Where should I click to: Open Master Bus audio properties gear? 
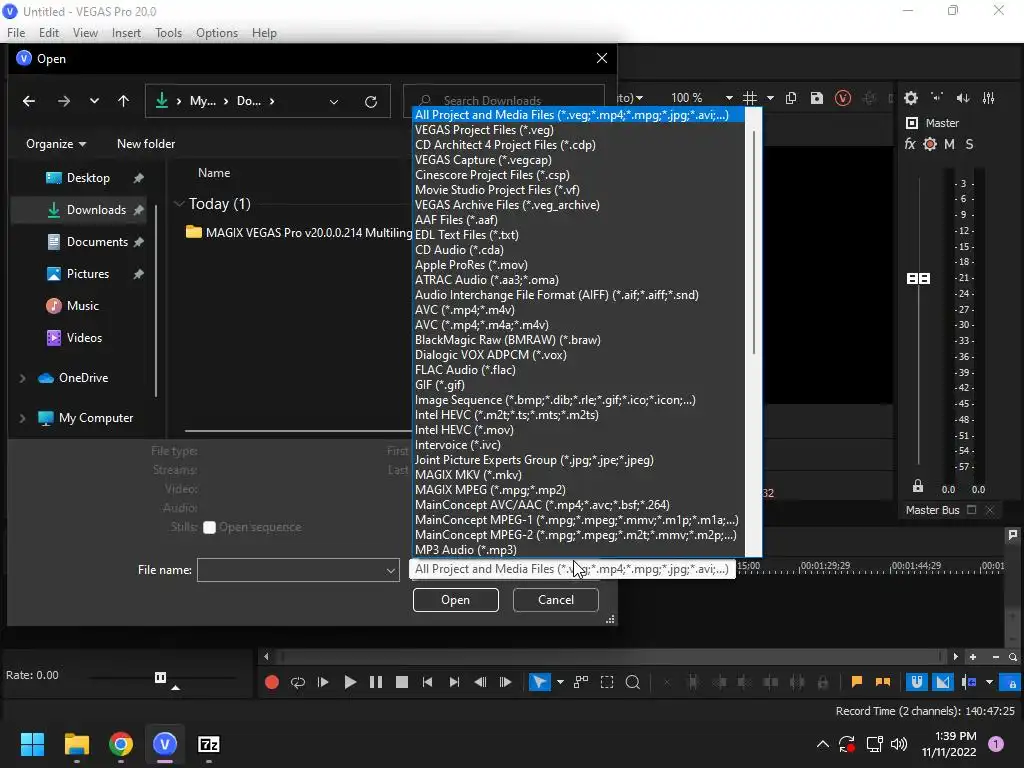point(911,98)
